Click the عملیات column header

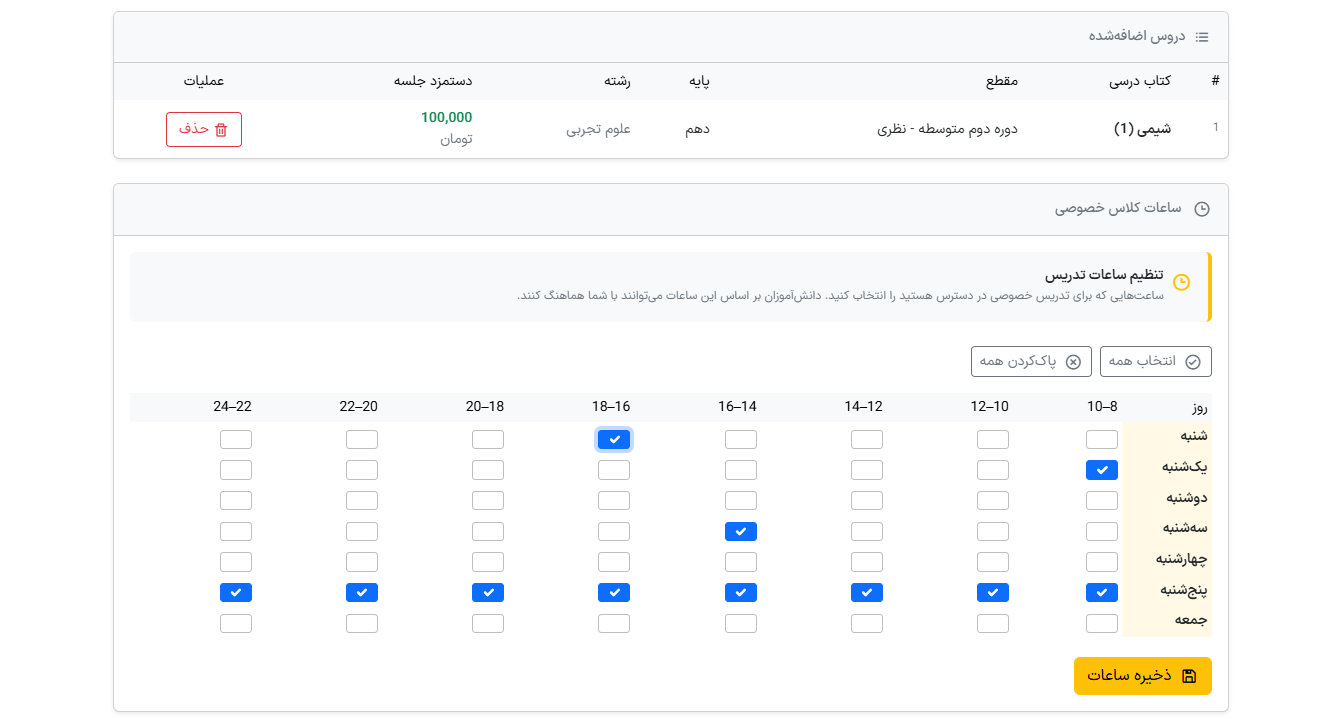(204, 81)
